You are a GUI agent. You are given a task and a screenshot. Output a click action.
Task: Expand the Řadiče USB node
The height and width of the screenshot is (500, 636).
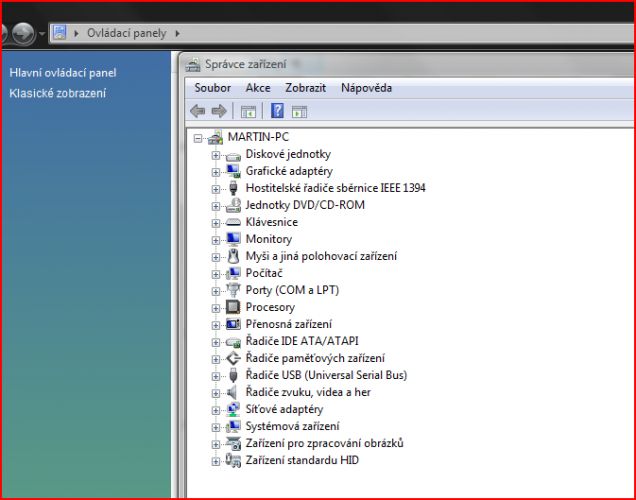tap(216, 377)
